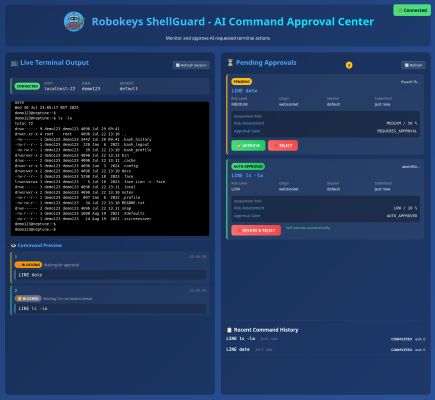Click the hourglass icon beside Pending Approvals
Image resolution: width=435 pixels, height=400 pixels.
coord(230,63)
